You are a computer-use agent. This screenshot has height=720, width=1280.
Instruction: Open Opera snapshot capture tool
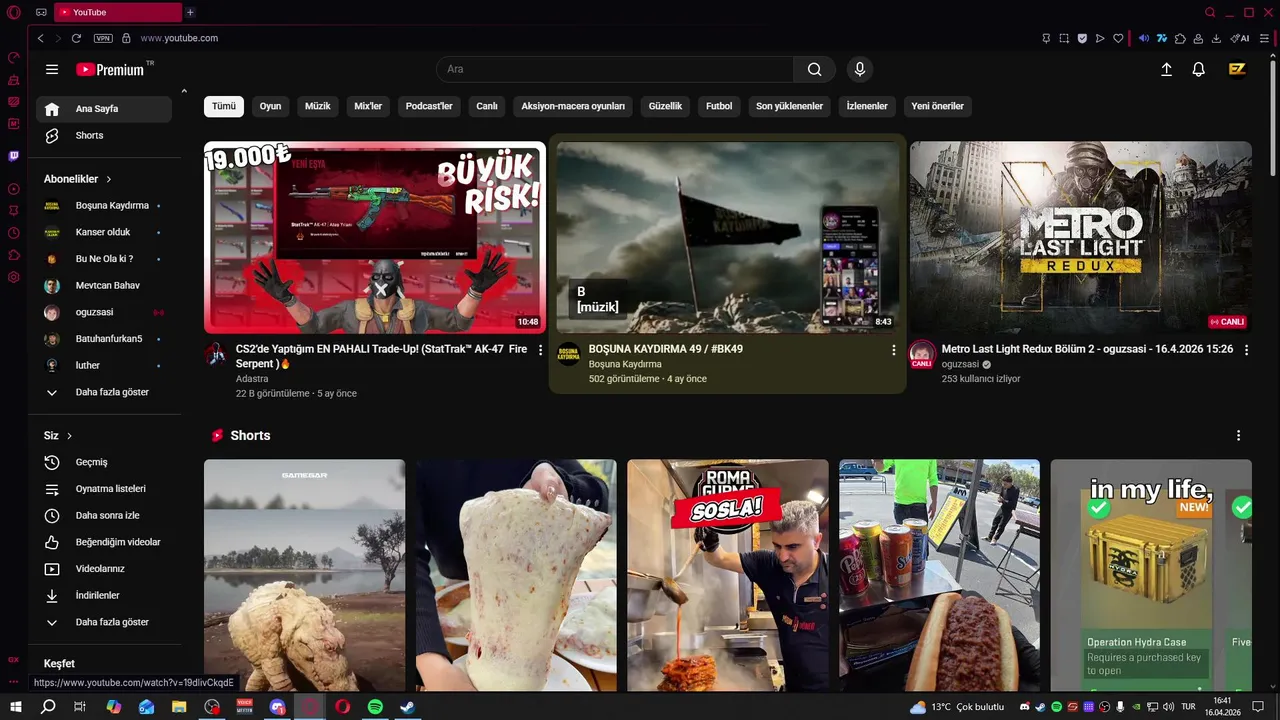point(1064,38)
